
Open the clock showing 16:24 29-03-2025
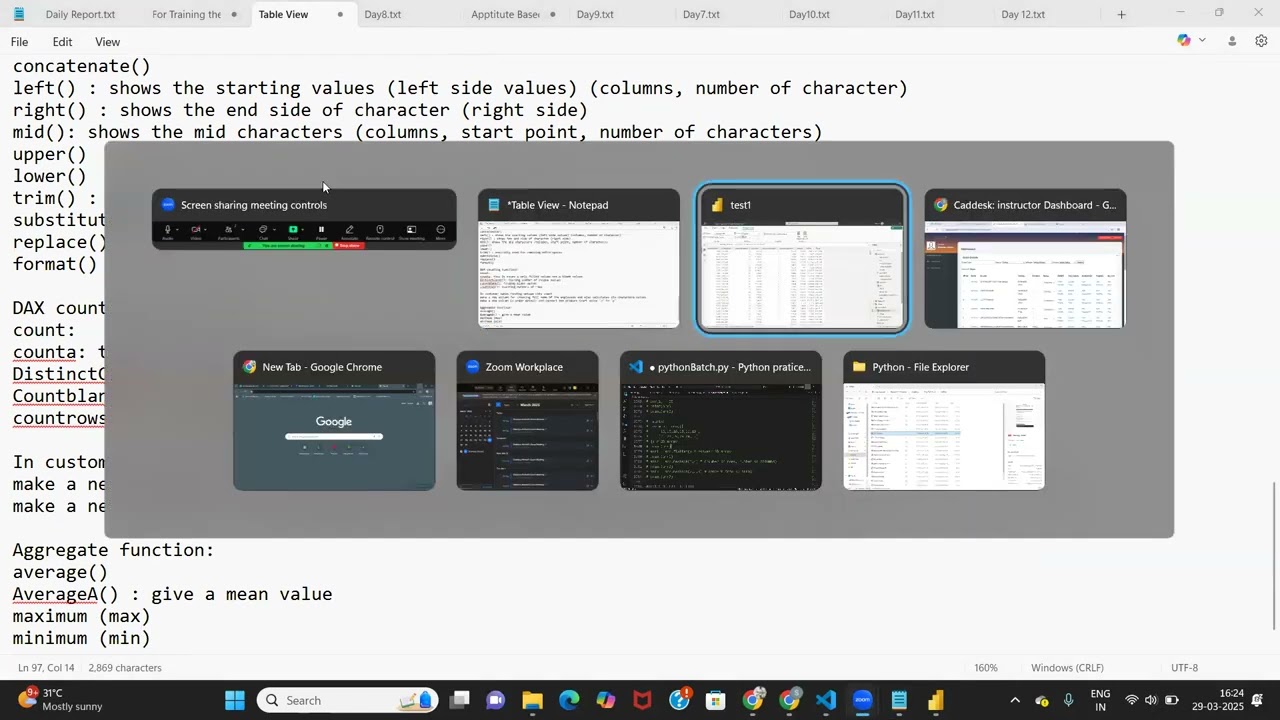pos(1220,700)
